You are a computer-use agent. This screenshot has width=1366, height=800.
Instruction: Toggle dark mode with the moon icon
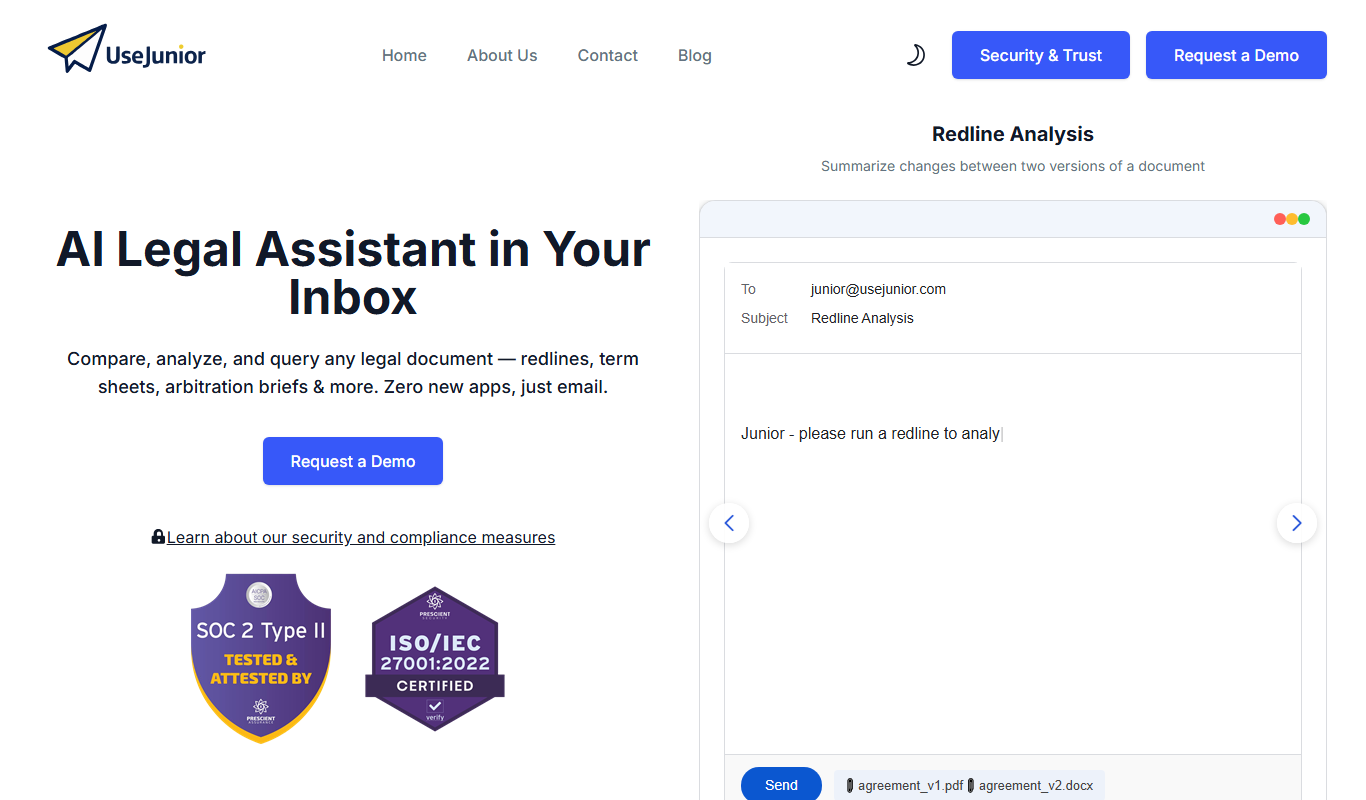915,55
